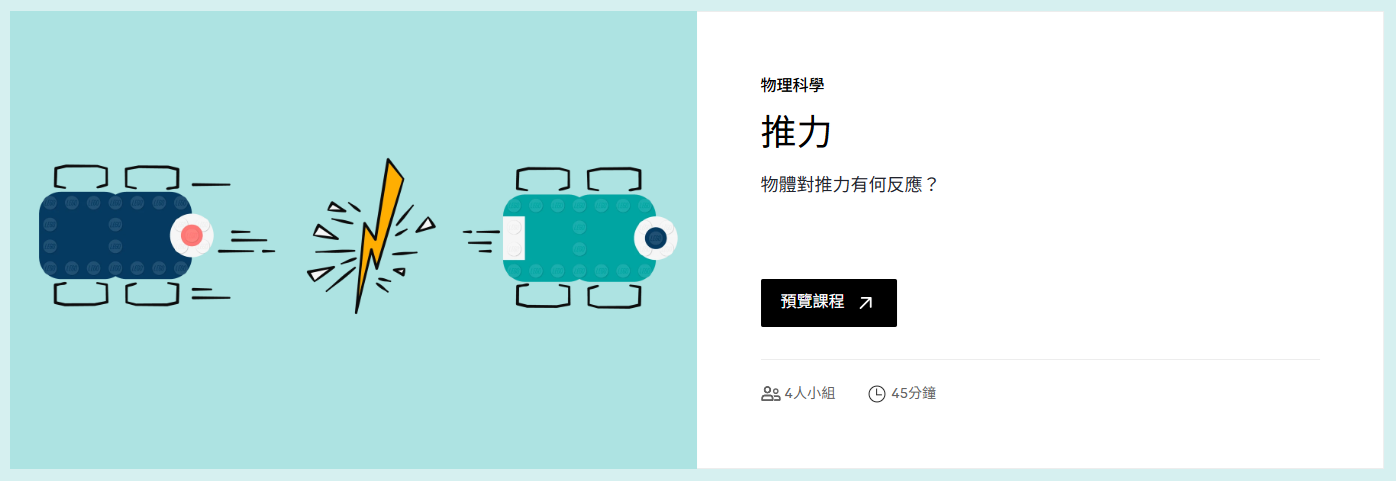The height and width of the screenshot is (481, 1396).
Task: Click the 45分鐘 duration text
Action: (x=913, y=394)
